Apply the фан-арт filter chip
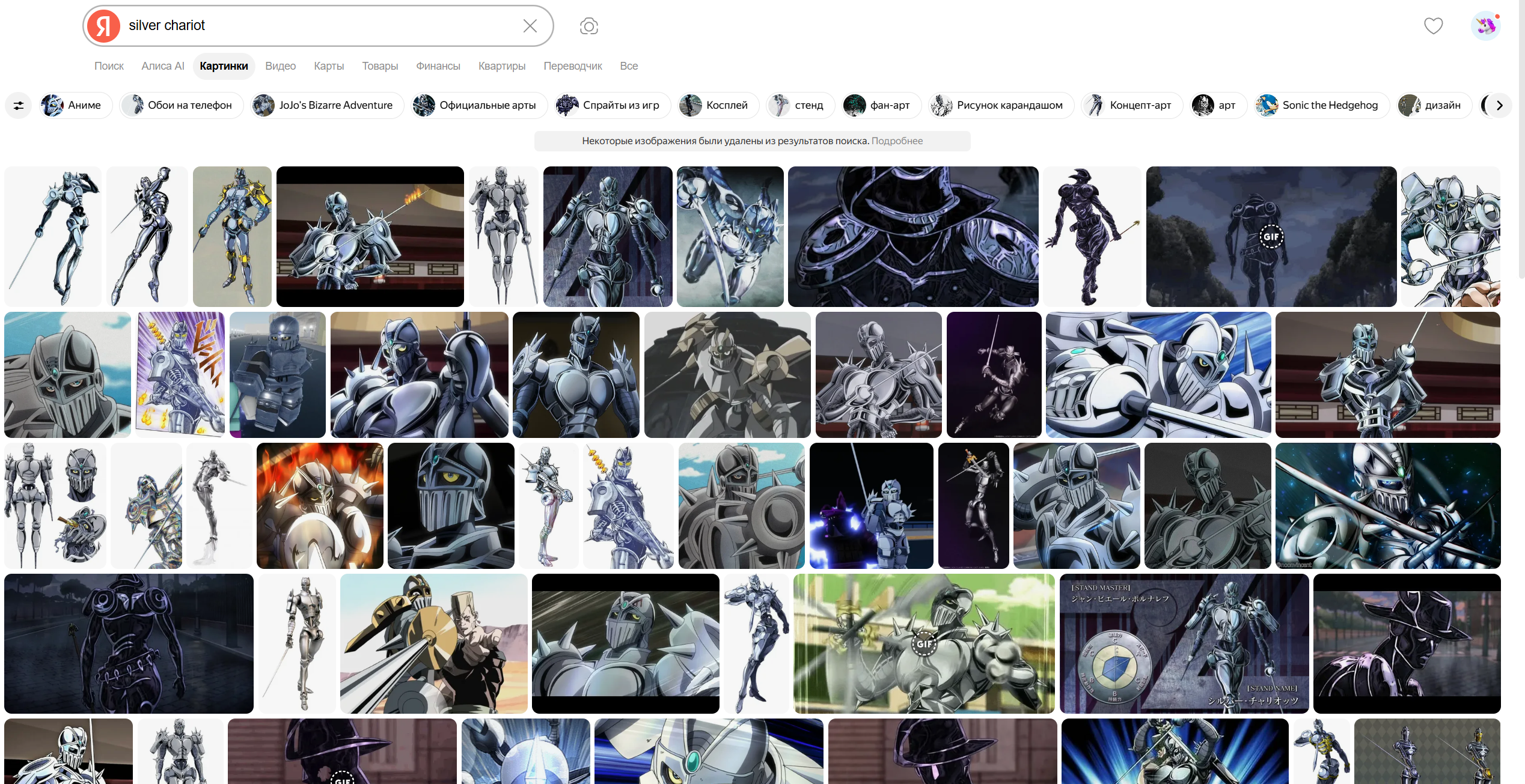This screenshot has height=784, width=1525. coord(882,106)
